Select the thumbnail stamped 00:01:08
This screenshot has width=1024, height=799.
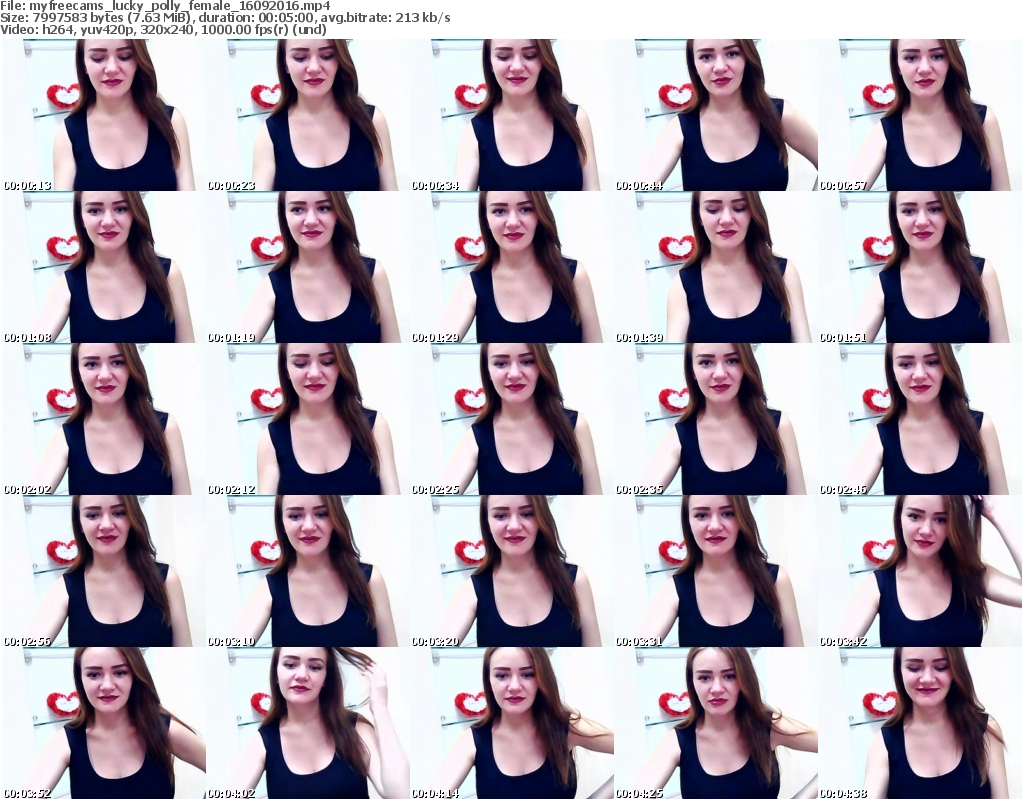tap(104, 267)
